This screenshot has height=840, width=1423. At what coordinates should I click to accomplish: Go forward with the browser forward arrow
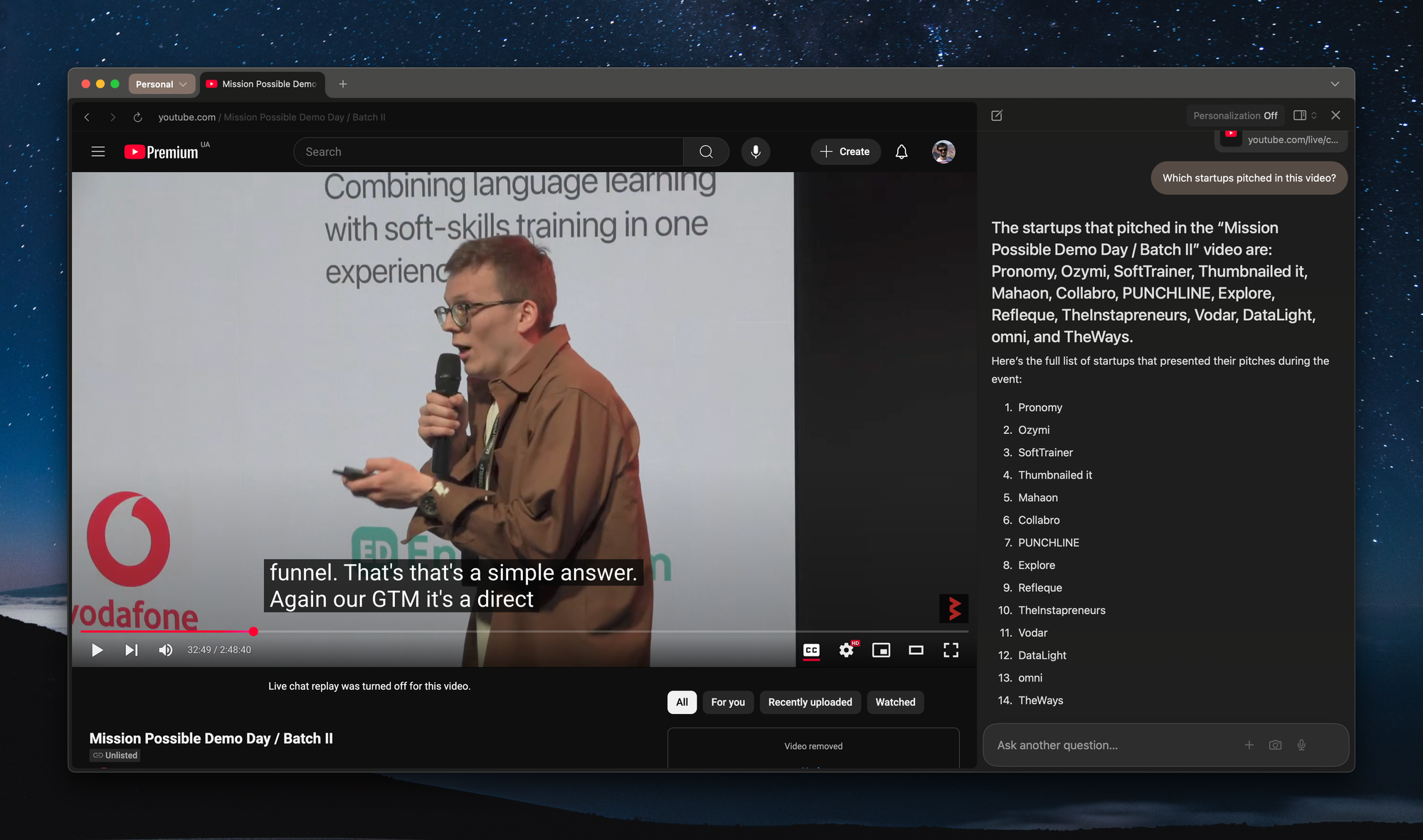coord(112,117)
